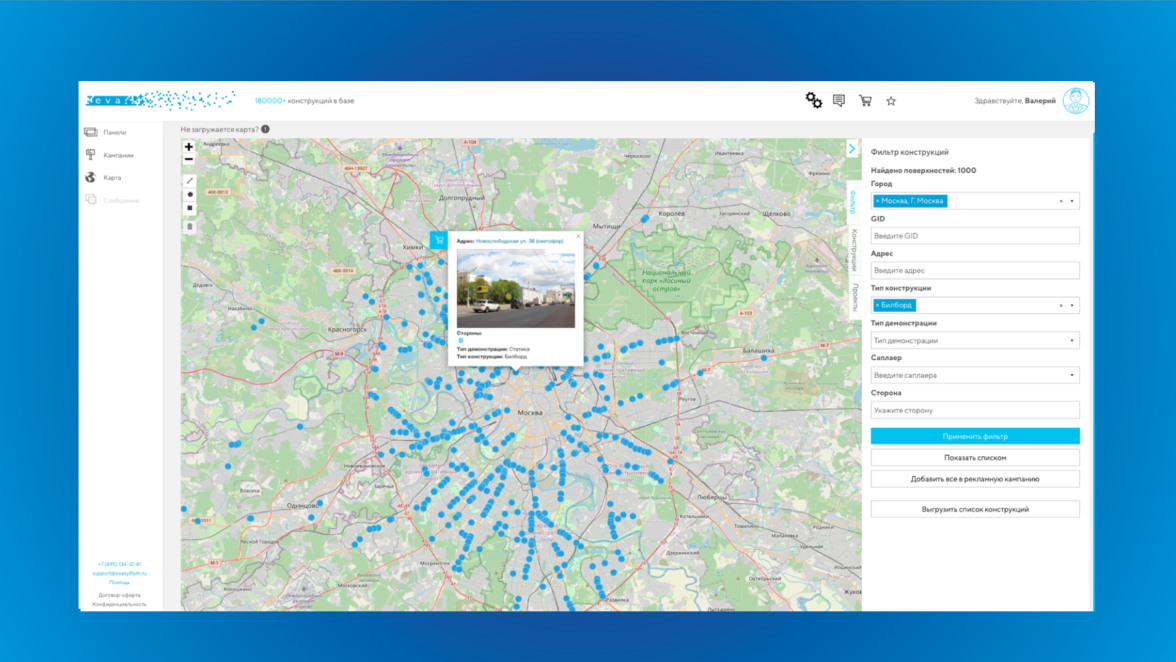1176x662 pixels.
Task: Add the billboard to cart from popup
Action: (439, 240)
